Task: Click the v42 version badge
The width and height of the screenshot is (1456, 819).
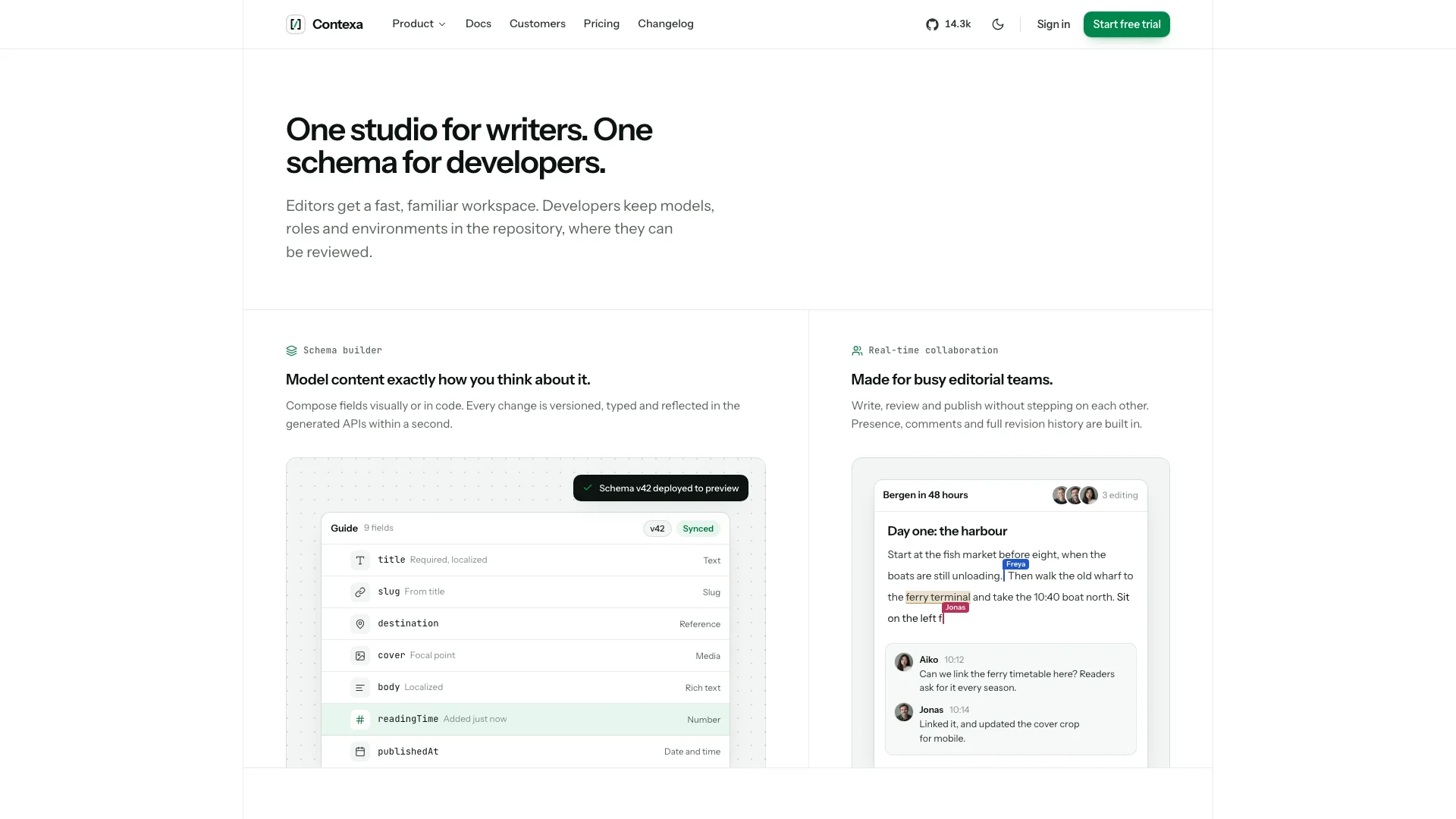Action: pyautogui.click(x=657, y=529)
